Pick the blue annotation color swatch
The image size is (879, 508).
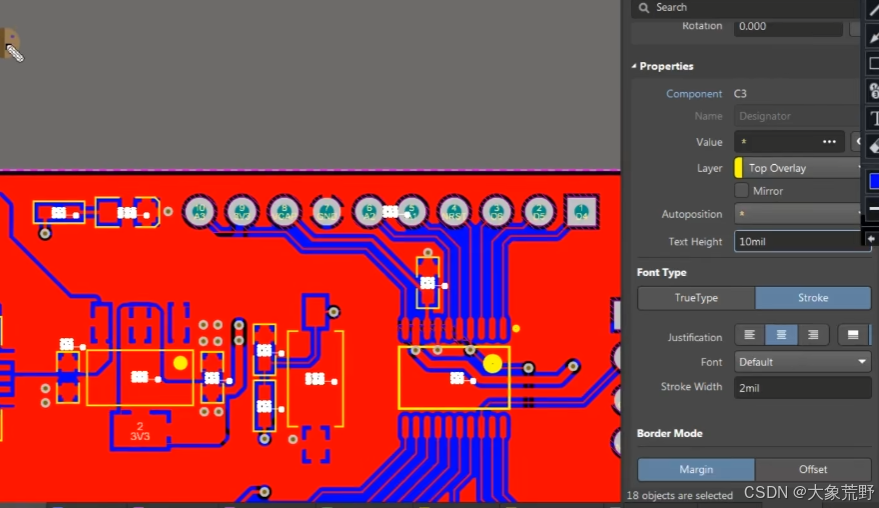pos(874,181)
